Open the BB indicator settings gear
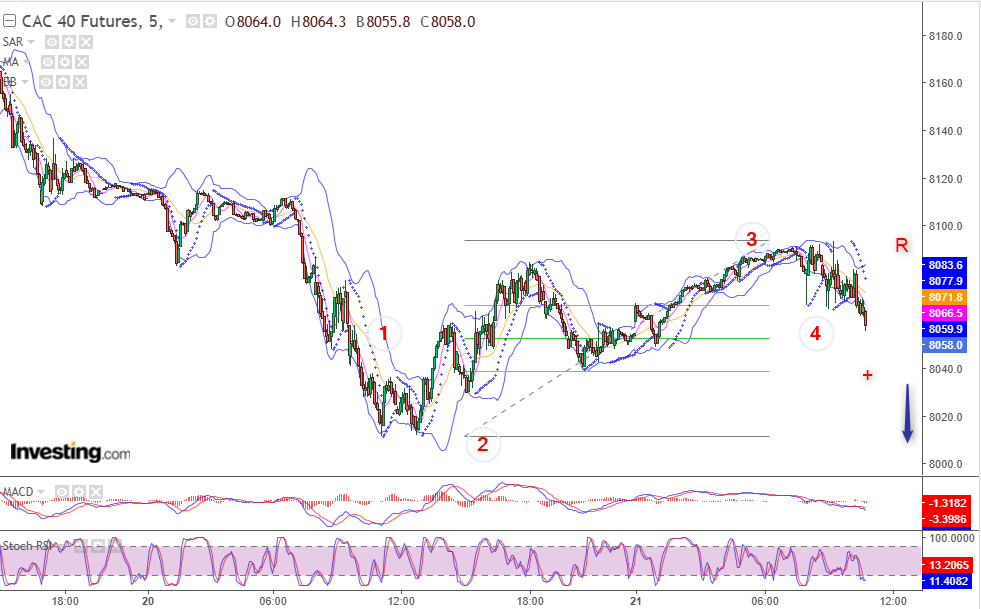The height and width of the screenshot is (609, 981). [x=63, y=82]
